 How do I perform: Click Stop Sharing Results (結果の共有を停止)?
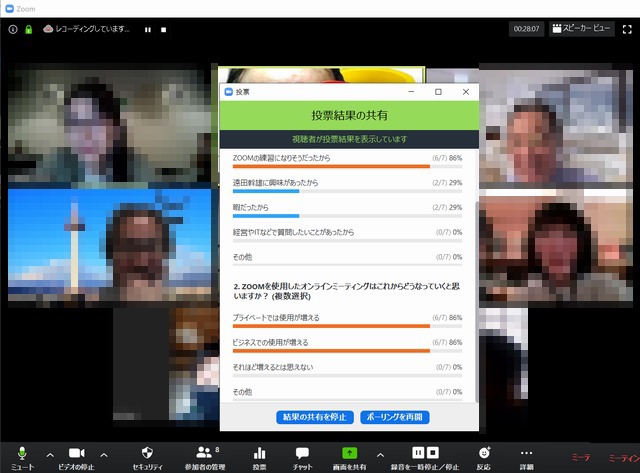(x=315, y=417)
